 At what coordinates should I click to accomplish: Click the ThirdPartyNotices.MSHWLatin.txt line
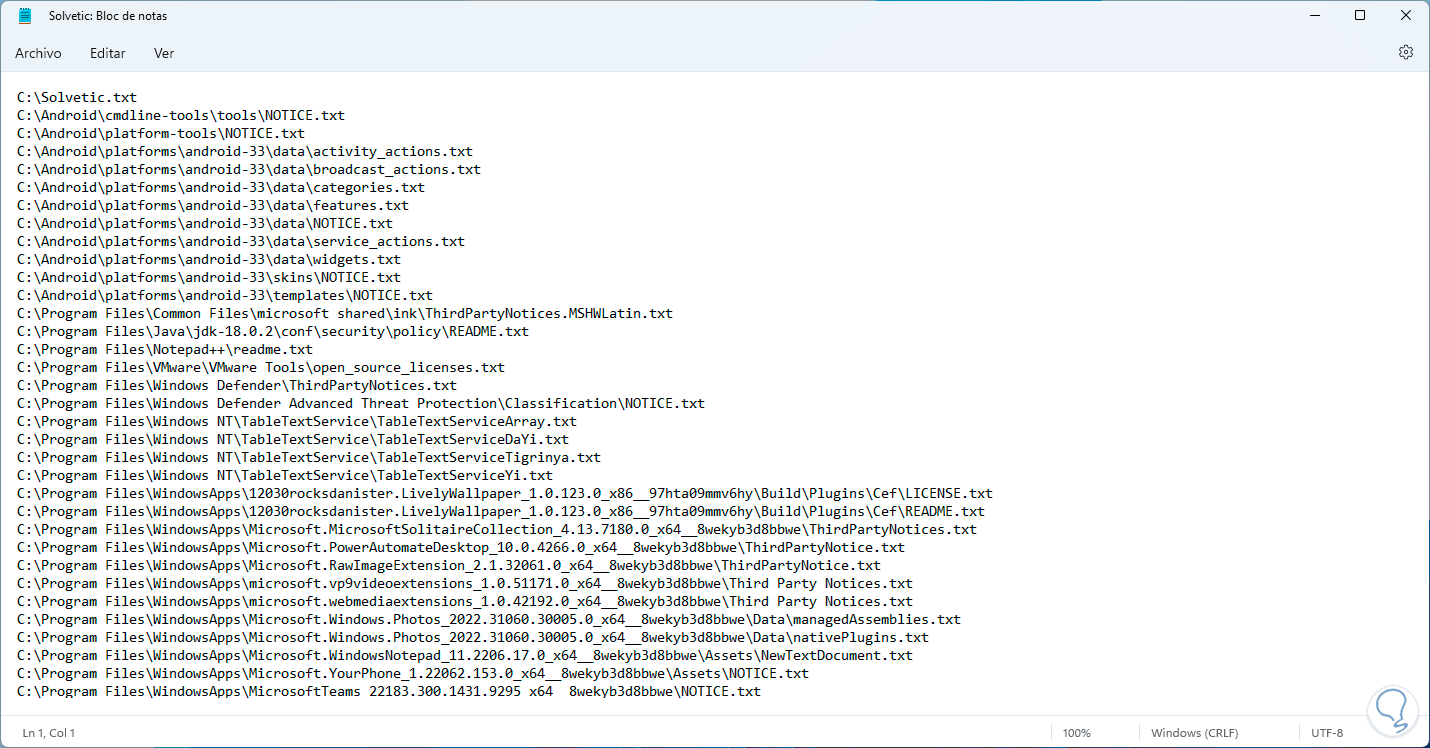pyautogui.click(x=345, y=314)
